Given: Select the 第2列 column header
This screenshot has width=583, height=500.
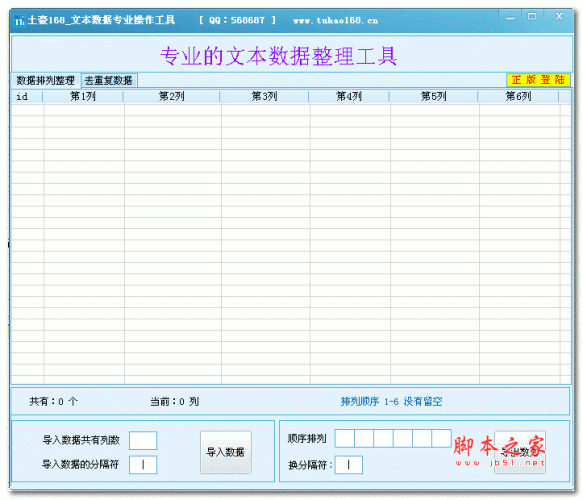Looking at the screenshot, I should click(x=171, y=97).
